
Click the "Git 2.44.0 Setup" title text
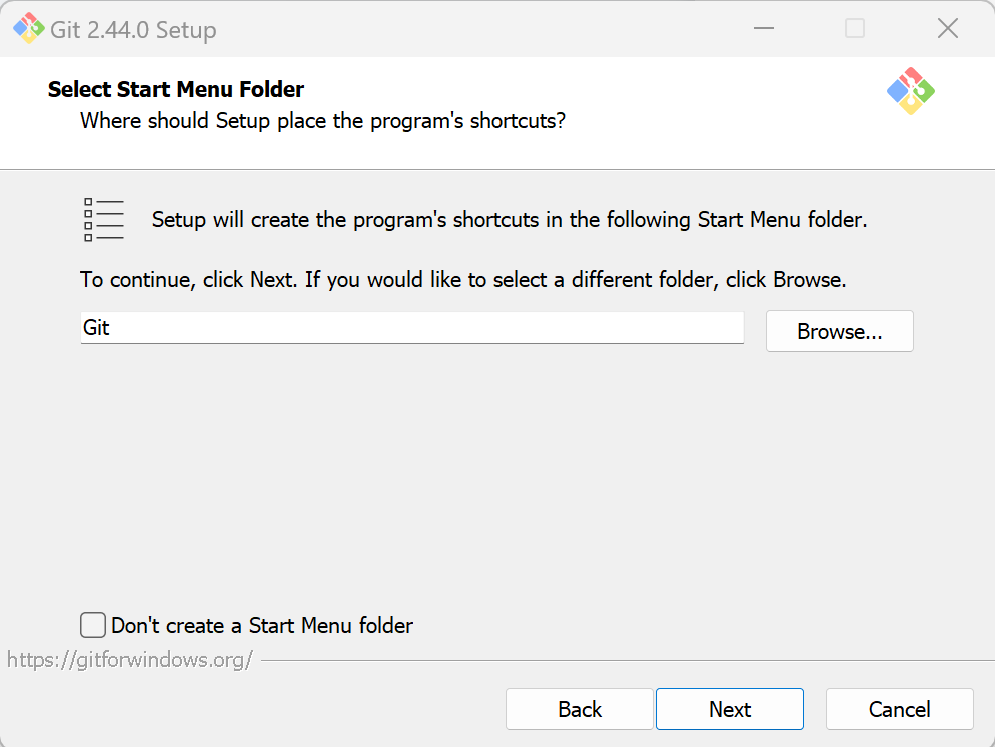click(x=133, y=30)
